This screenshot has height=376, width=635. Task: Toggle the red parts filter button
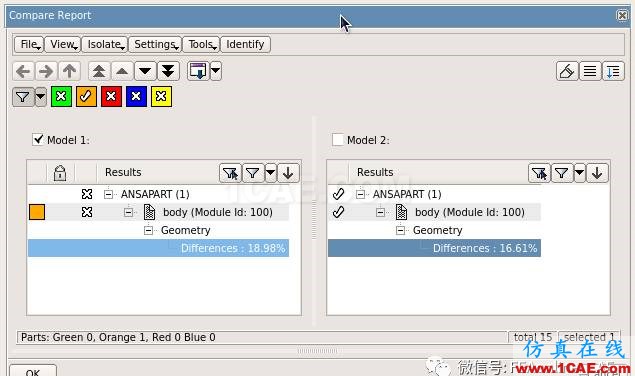[x=111, y=96]
